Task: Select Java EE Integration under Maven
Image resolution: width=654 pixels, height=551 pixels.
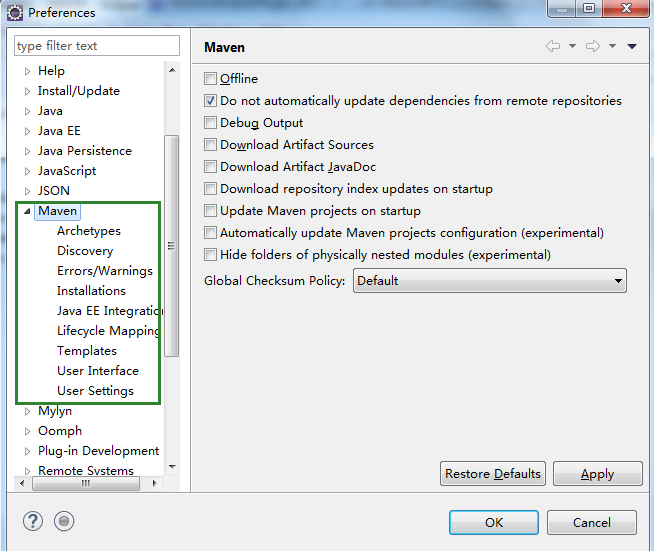Action: [x=110, y=311]
